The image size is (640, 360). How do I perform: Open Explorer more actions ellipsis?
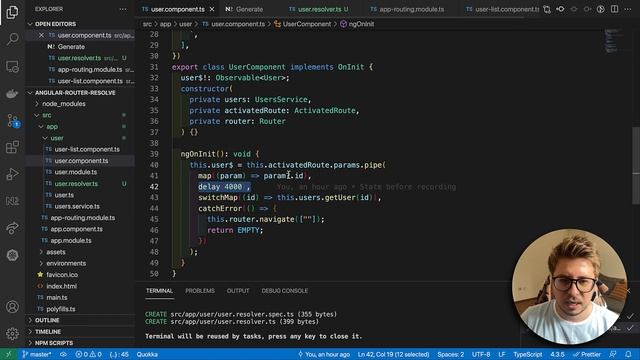tap(123, 9)
